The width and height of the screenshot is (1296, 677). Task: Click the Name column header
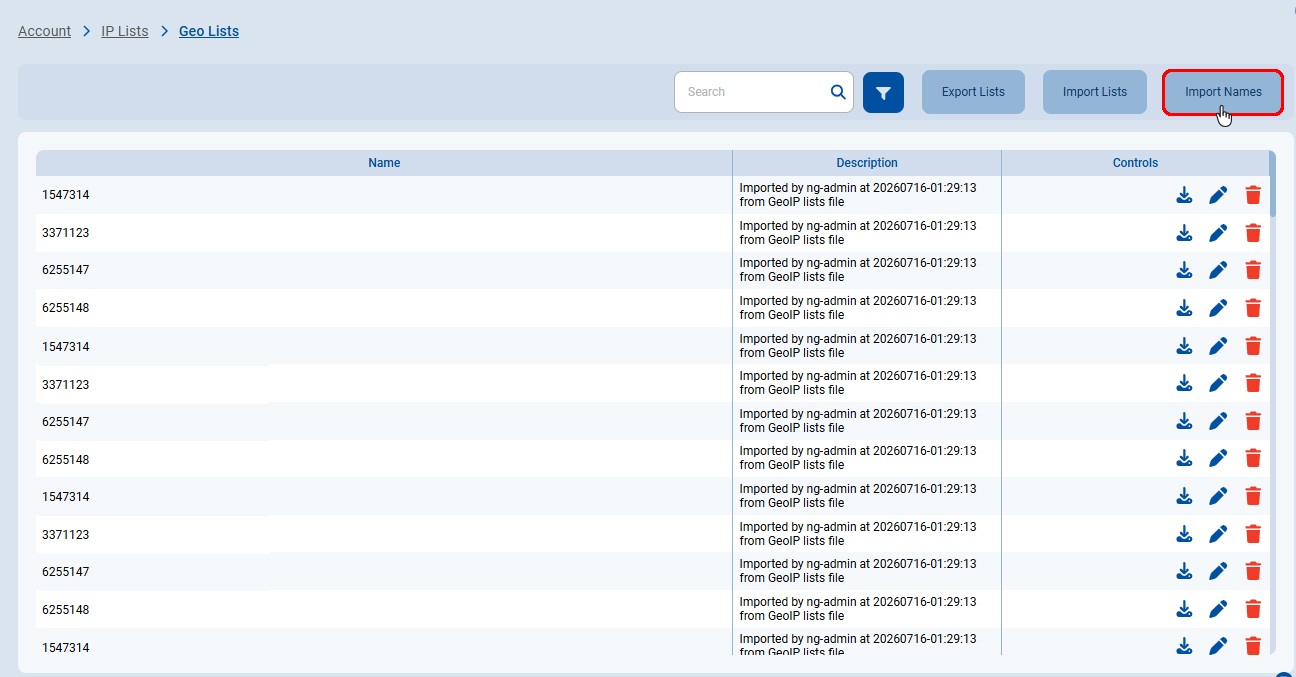(384, 163)
